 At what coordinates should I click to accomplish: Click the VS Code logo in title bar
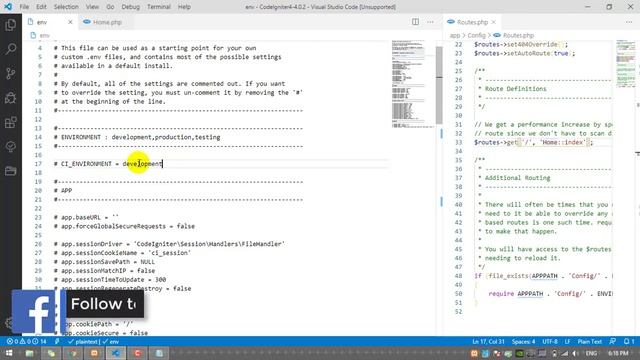click(x=8, y=7)
